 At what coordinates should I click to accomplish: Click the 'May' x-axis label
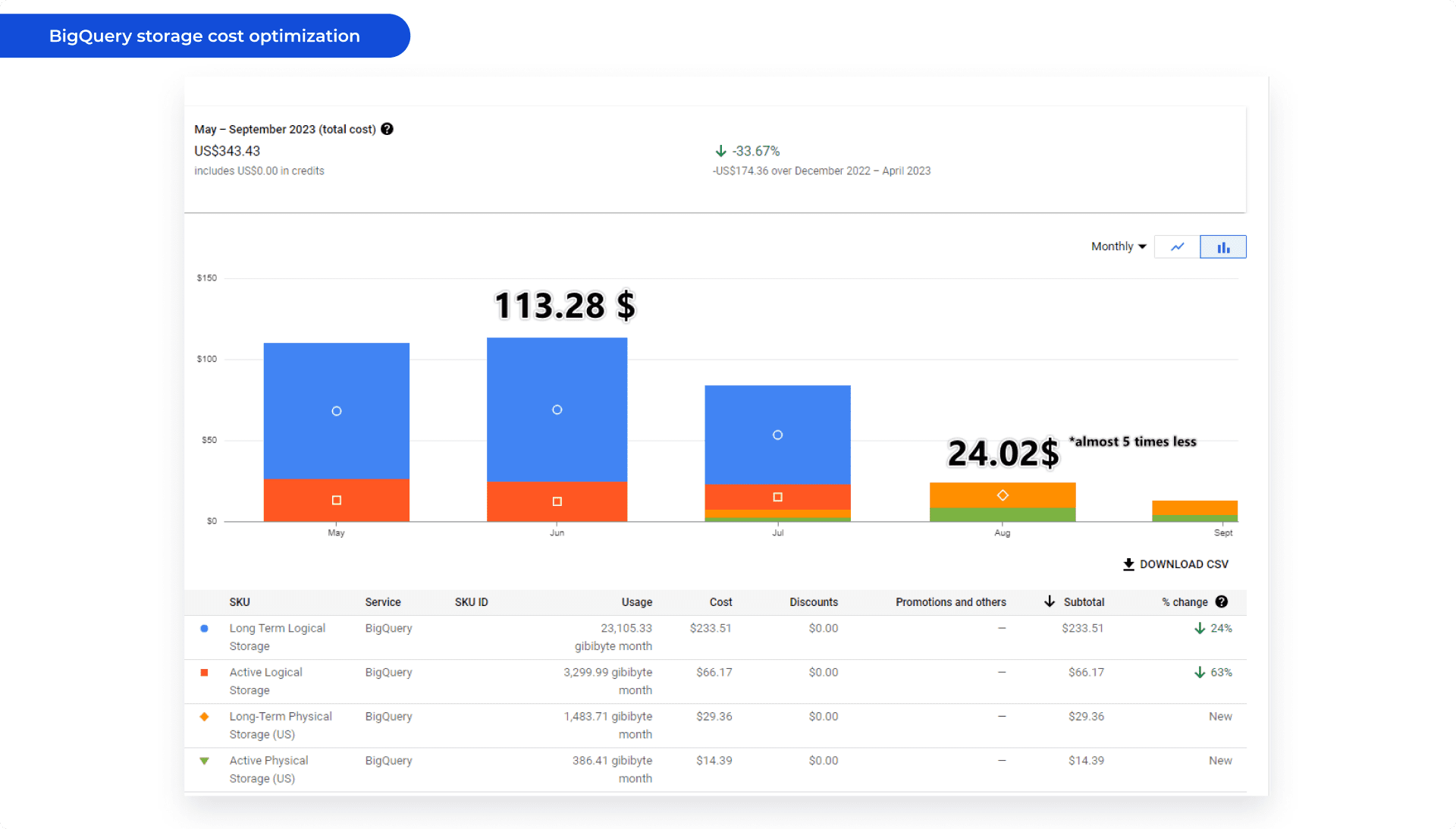click(x=336, y=533)
